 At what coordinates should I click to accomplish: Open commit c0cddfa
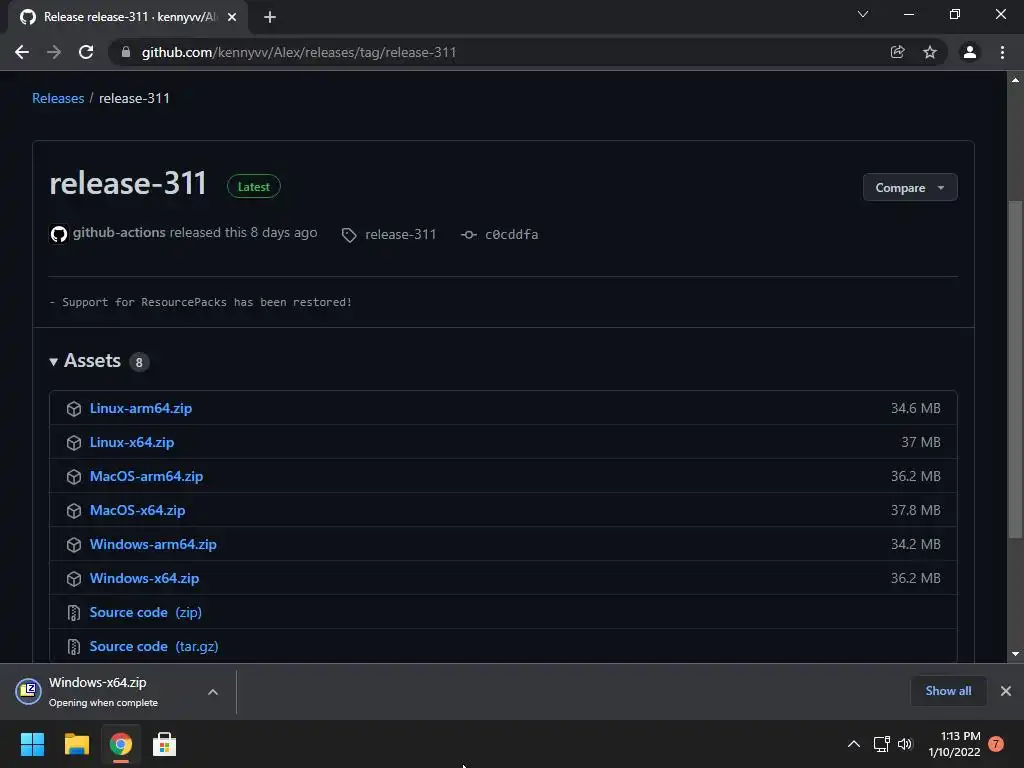click(511, 234)
